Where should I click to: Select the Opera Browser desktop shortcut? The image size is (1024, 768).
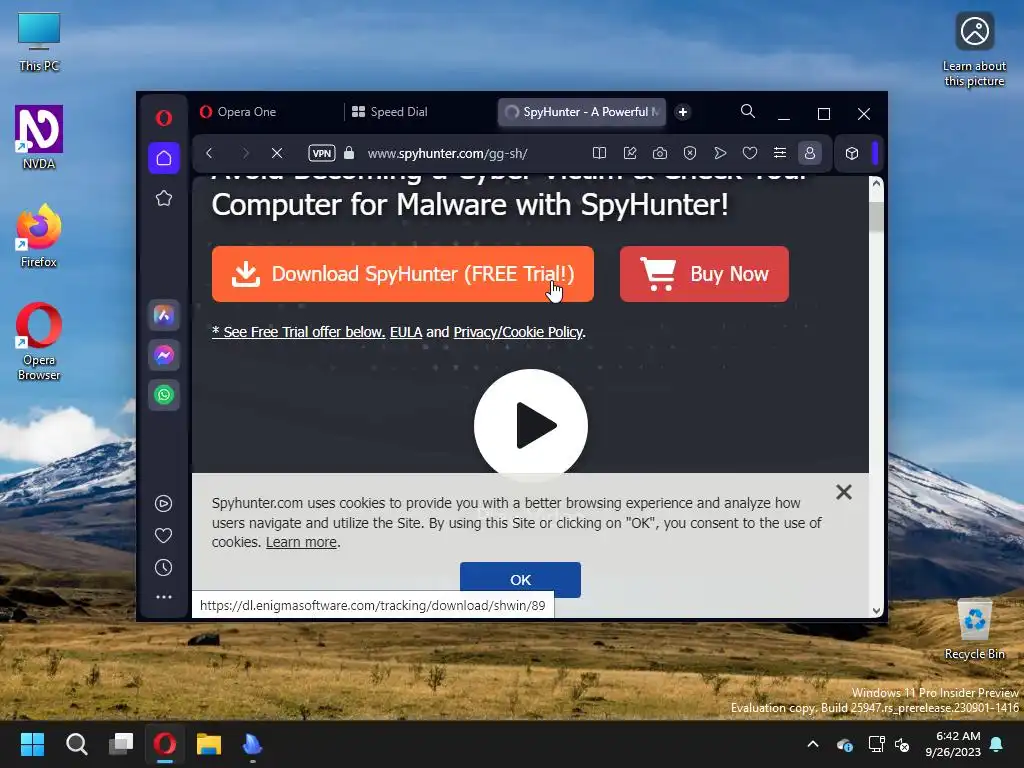[39, 341]
